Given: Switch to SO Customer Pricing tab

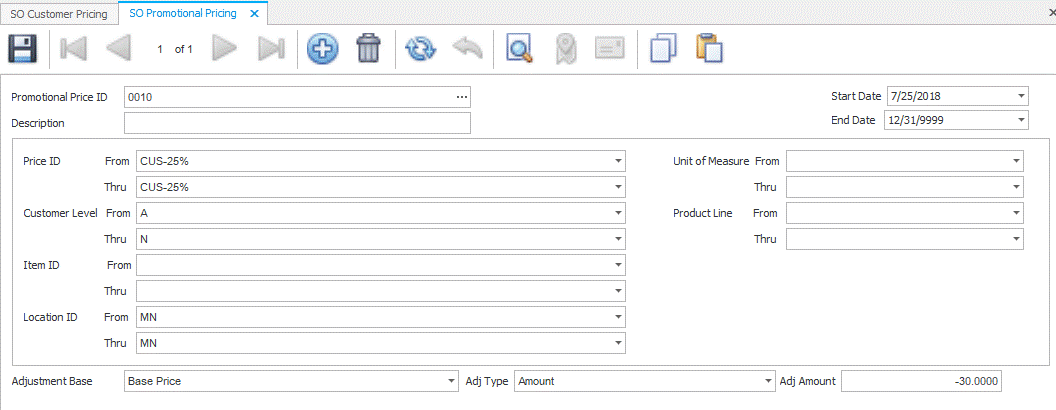Looking at the screenshot, I should (59, 14).
